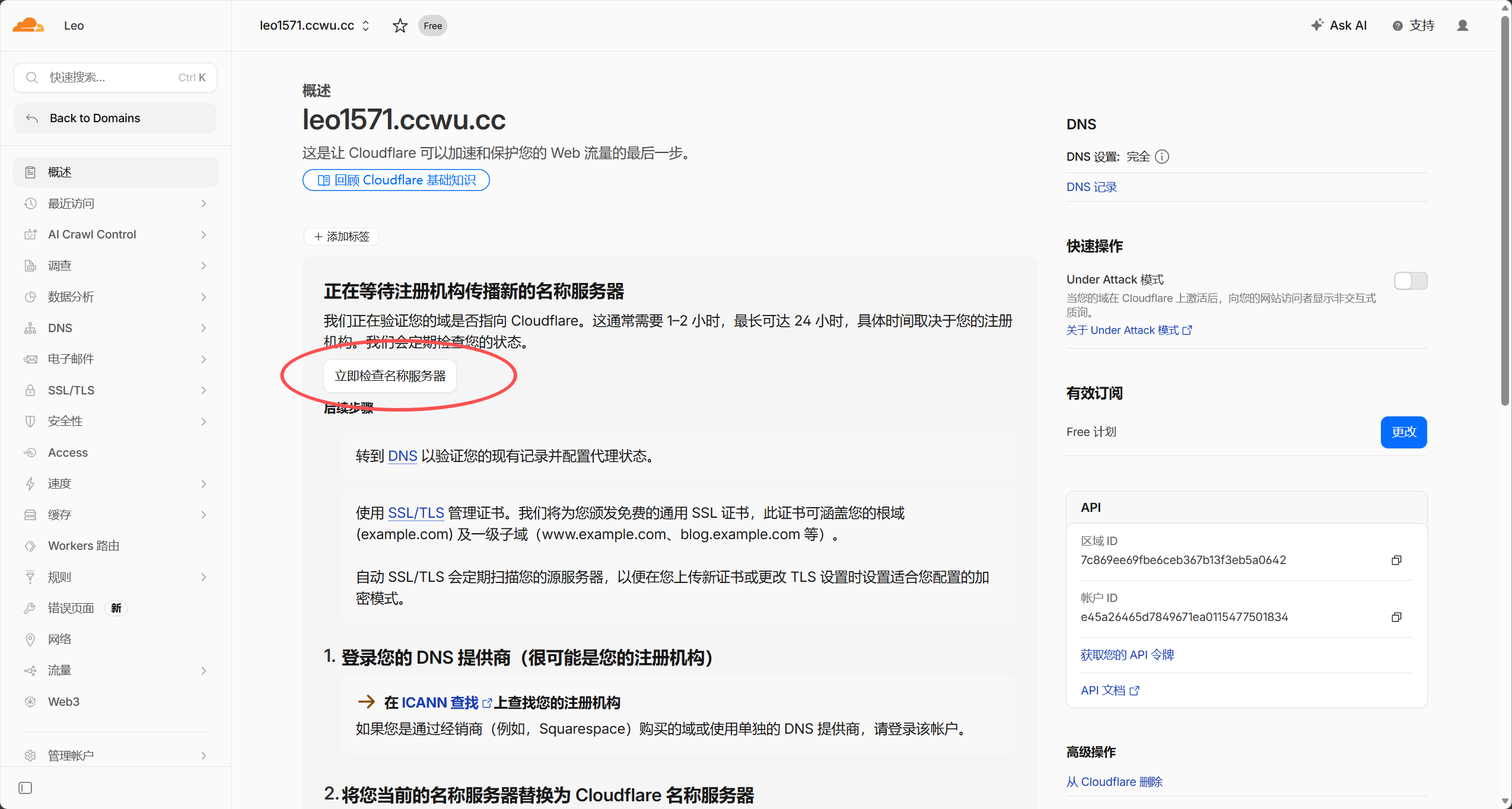Open the user profile icon

(x=1462, y=26)
